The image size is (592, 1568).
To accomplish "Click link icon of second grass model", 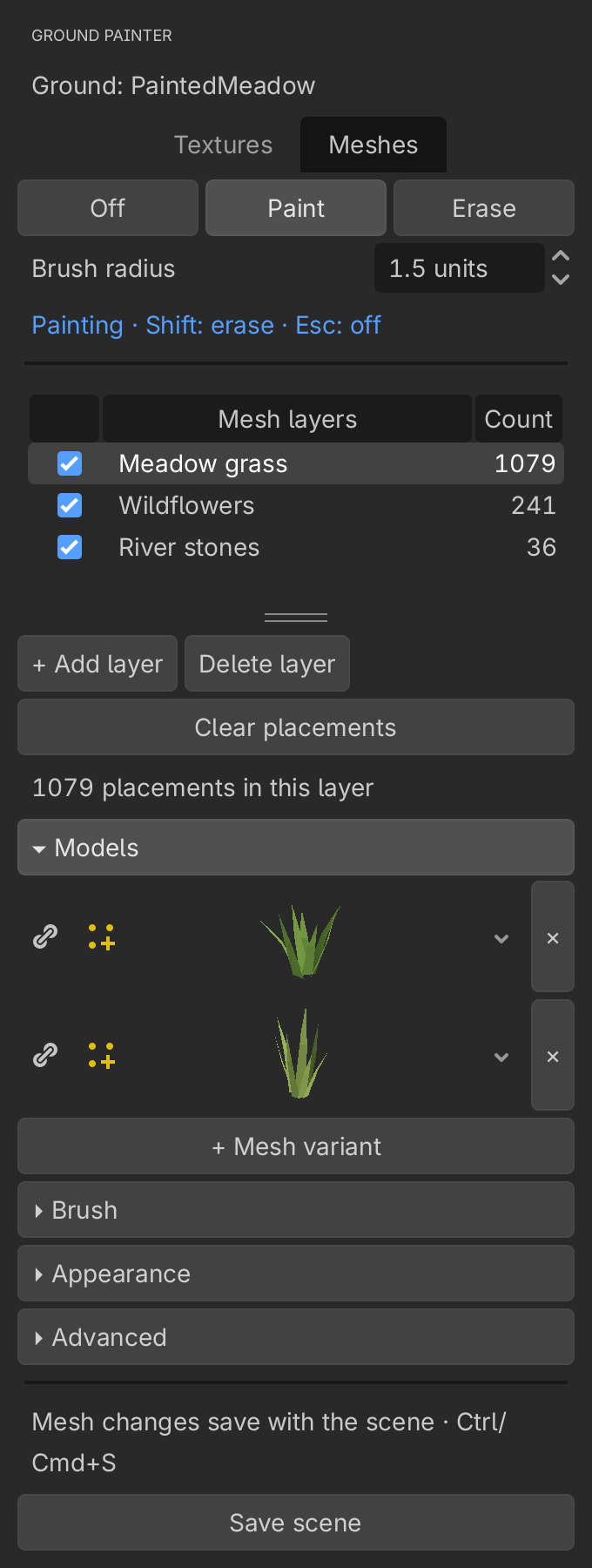I will [45, 1055].
